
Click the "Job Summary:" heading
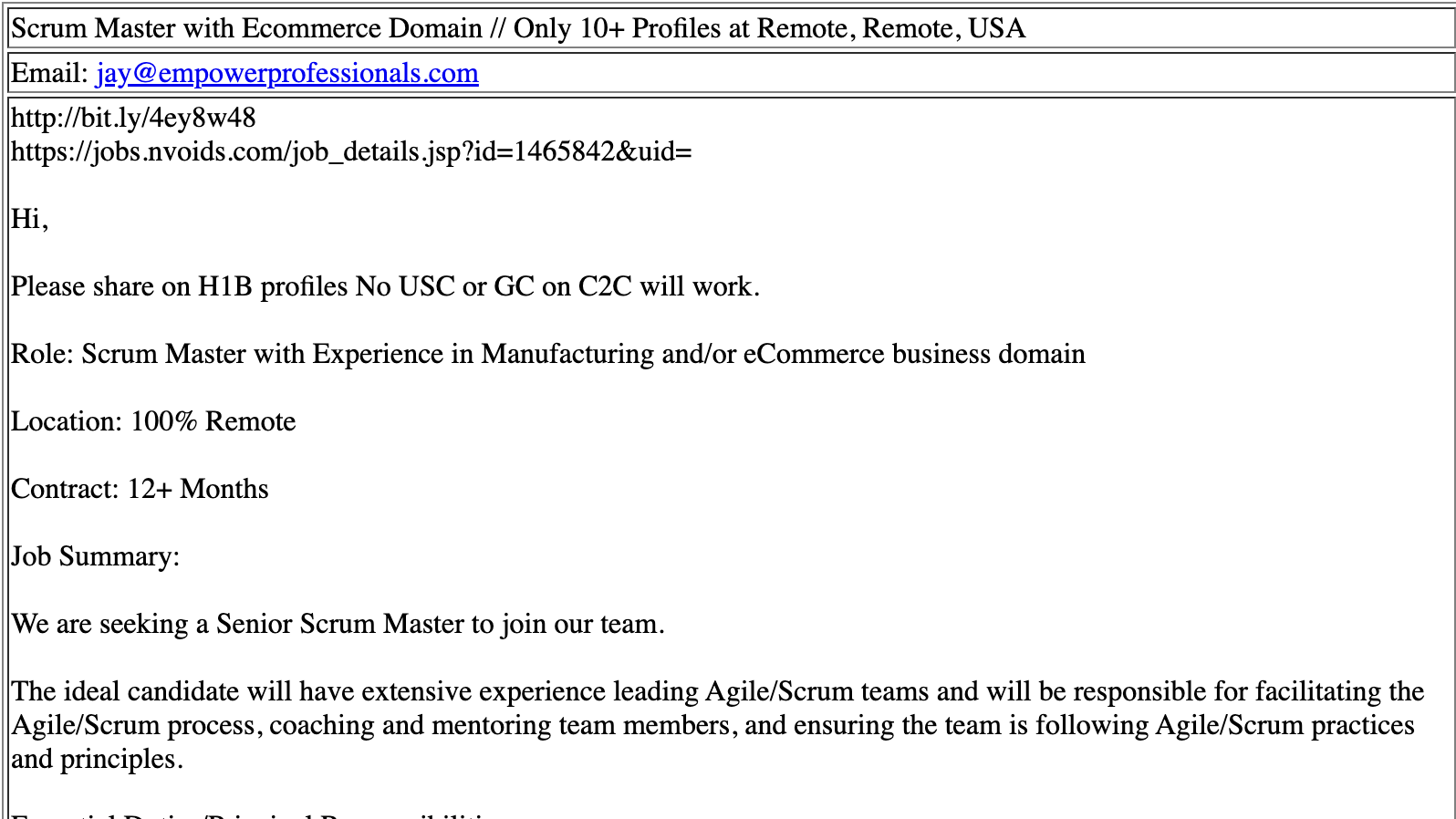96,556
